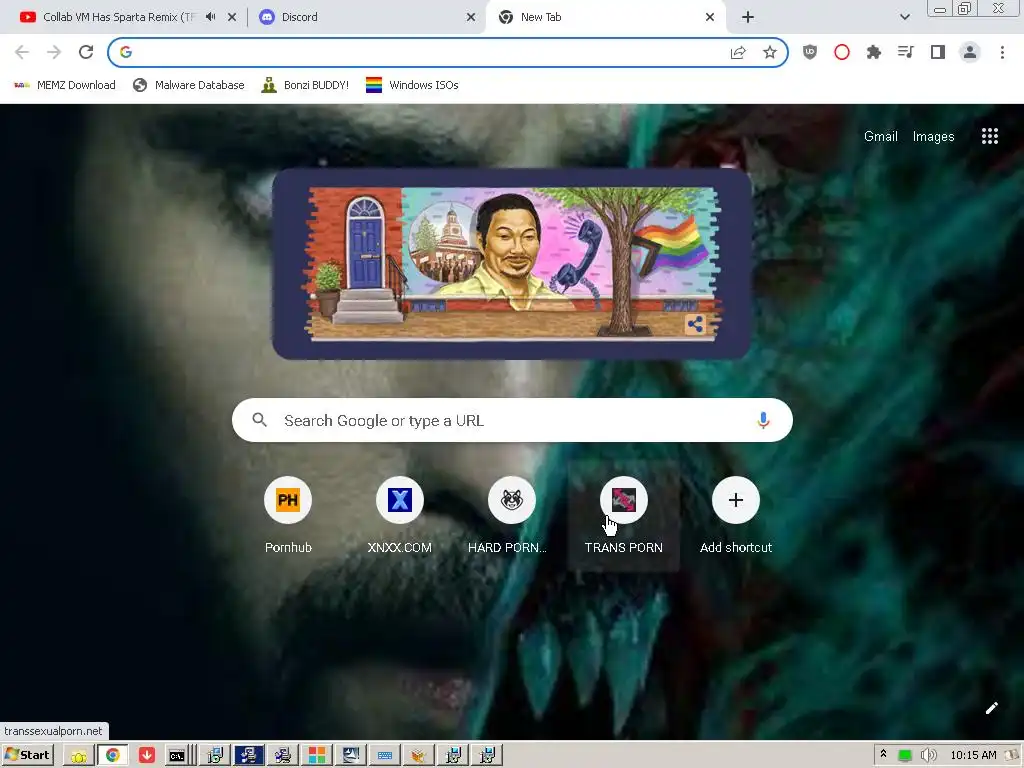Click the 10:15 AM clock
Screen dimensions: 1024x768
[x=973, y=756]
